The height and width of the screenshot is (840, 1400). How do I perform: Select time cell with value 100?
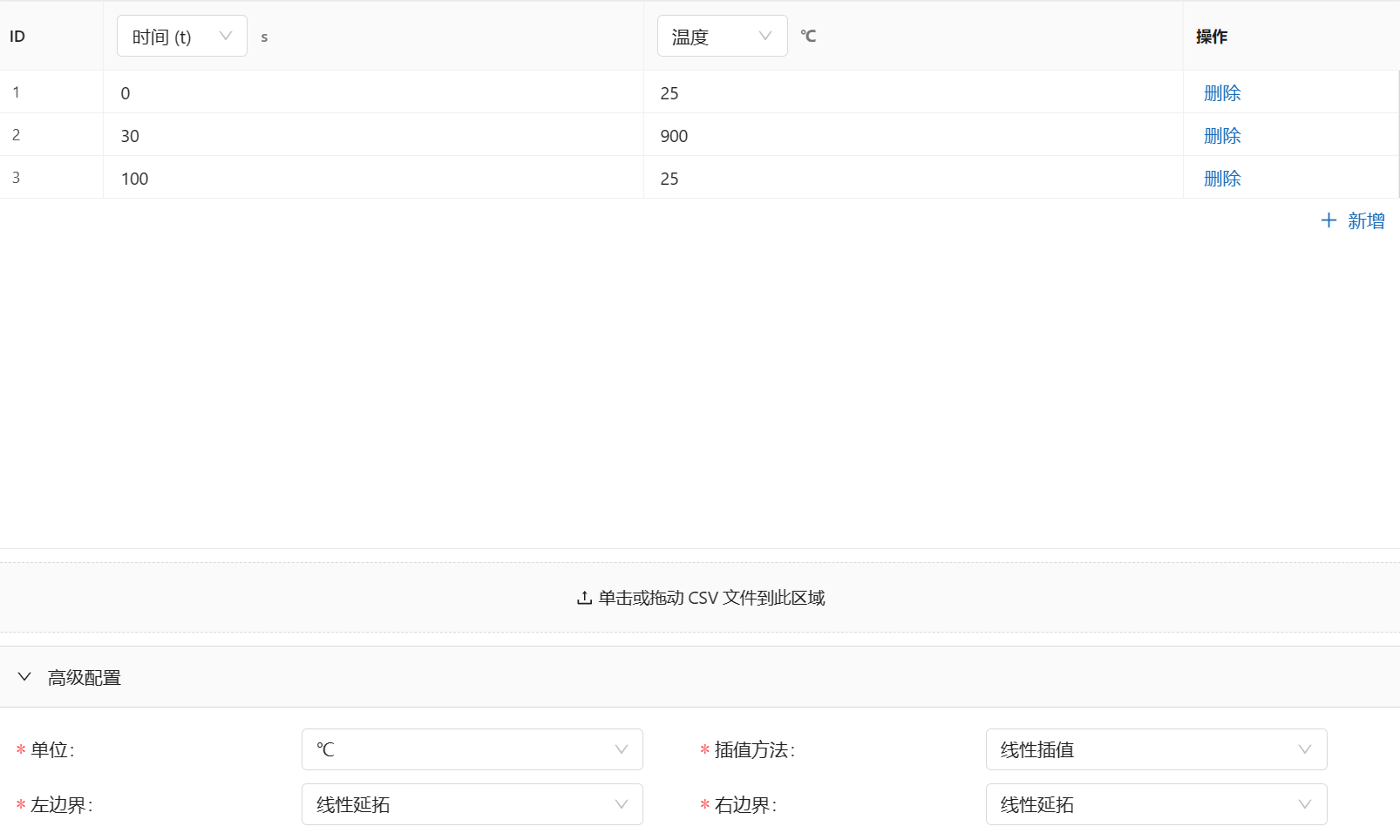pyautogui.click(x=373, y=178)
